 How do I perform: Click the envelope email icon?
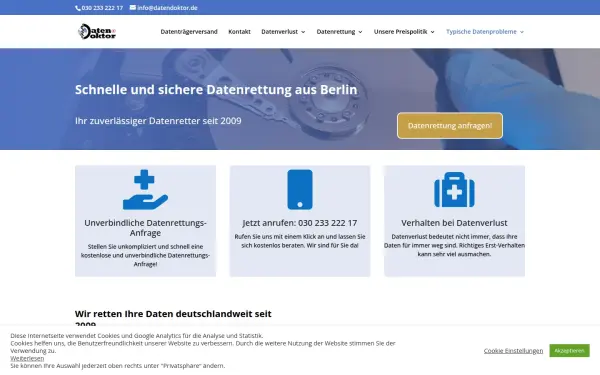[133, 7]
